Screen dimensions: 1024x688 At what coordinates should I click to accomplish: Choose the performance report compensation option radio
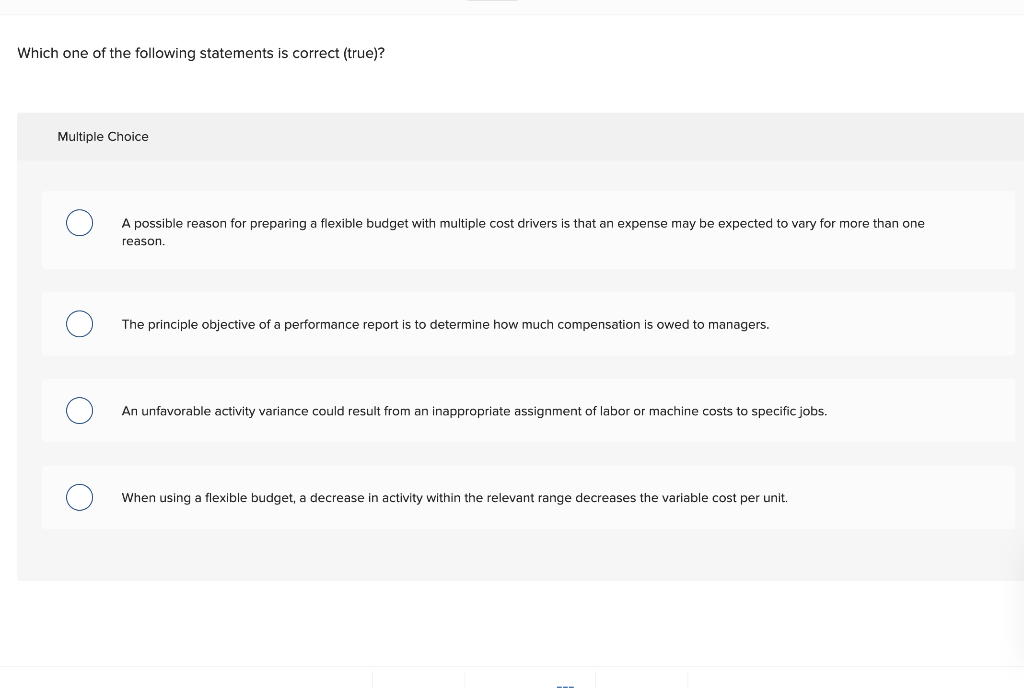(x=79, y=324)
